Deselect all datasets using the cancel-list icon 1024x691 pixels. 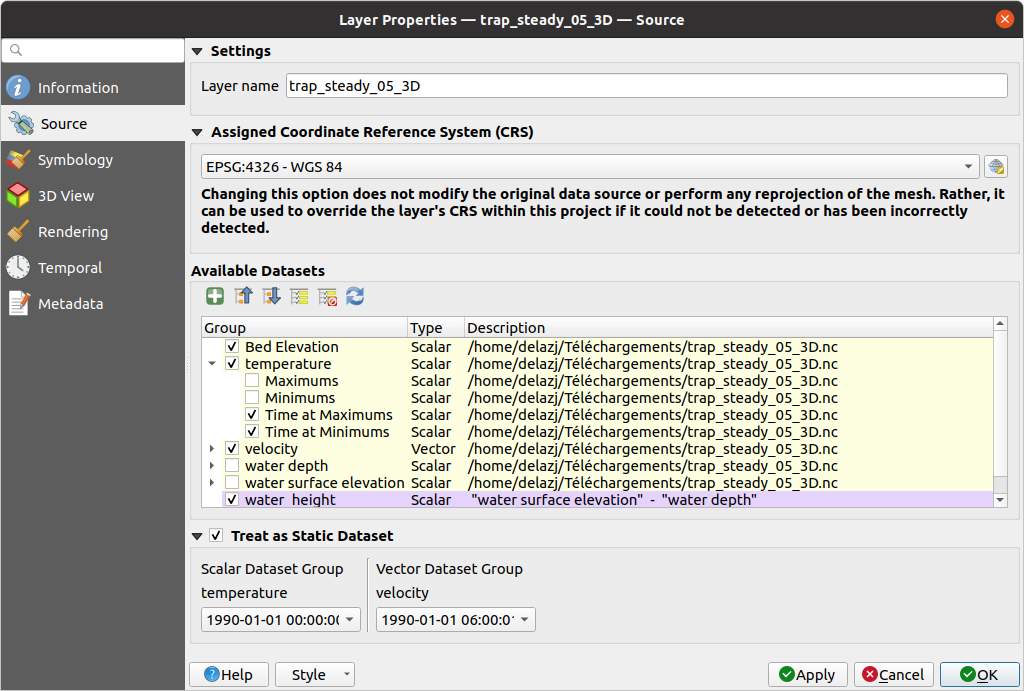tap(327, 296)
